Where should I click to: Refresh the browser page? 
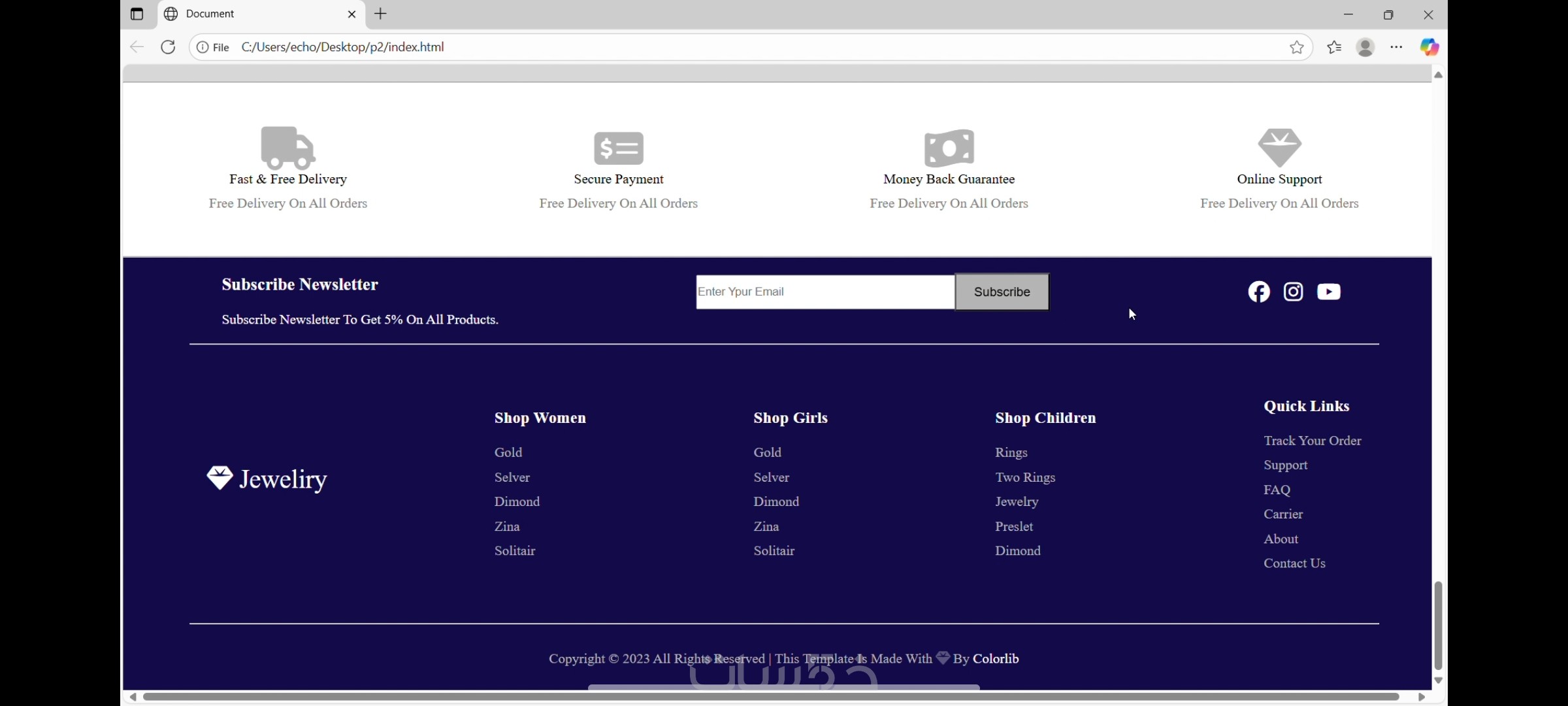click(x=169, y=47)
